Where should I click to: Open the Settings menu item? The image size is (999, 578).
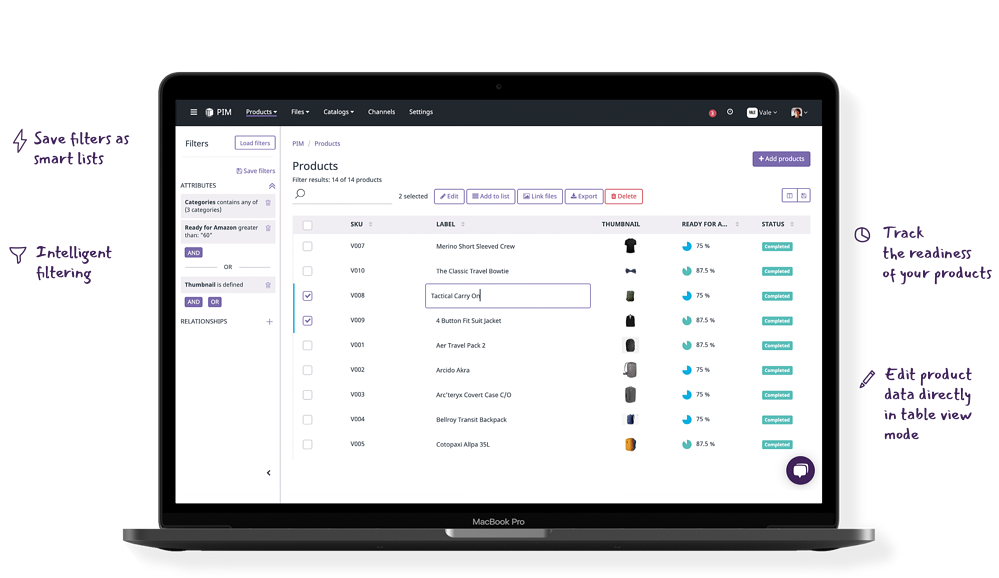pos(420,112)
